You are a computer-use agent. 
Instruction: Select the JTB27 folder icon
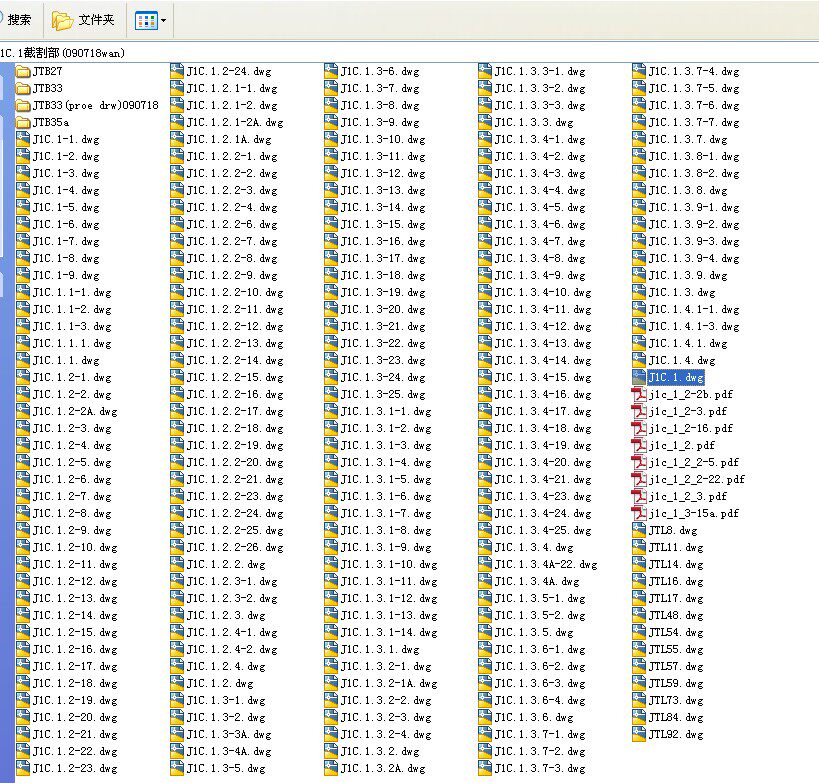point(22,71)
